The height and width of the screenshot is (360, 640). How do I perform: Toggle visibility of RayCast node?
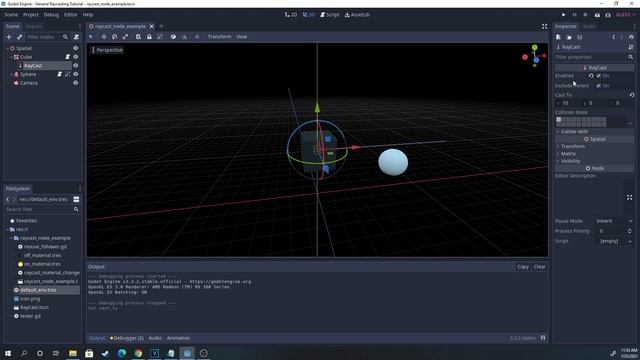tap(76, 65)
